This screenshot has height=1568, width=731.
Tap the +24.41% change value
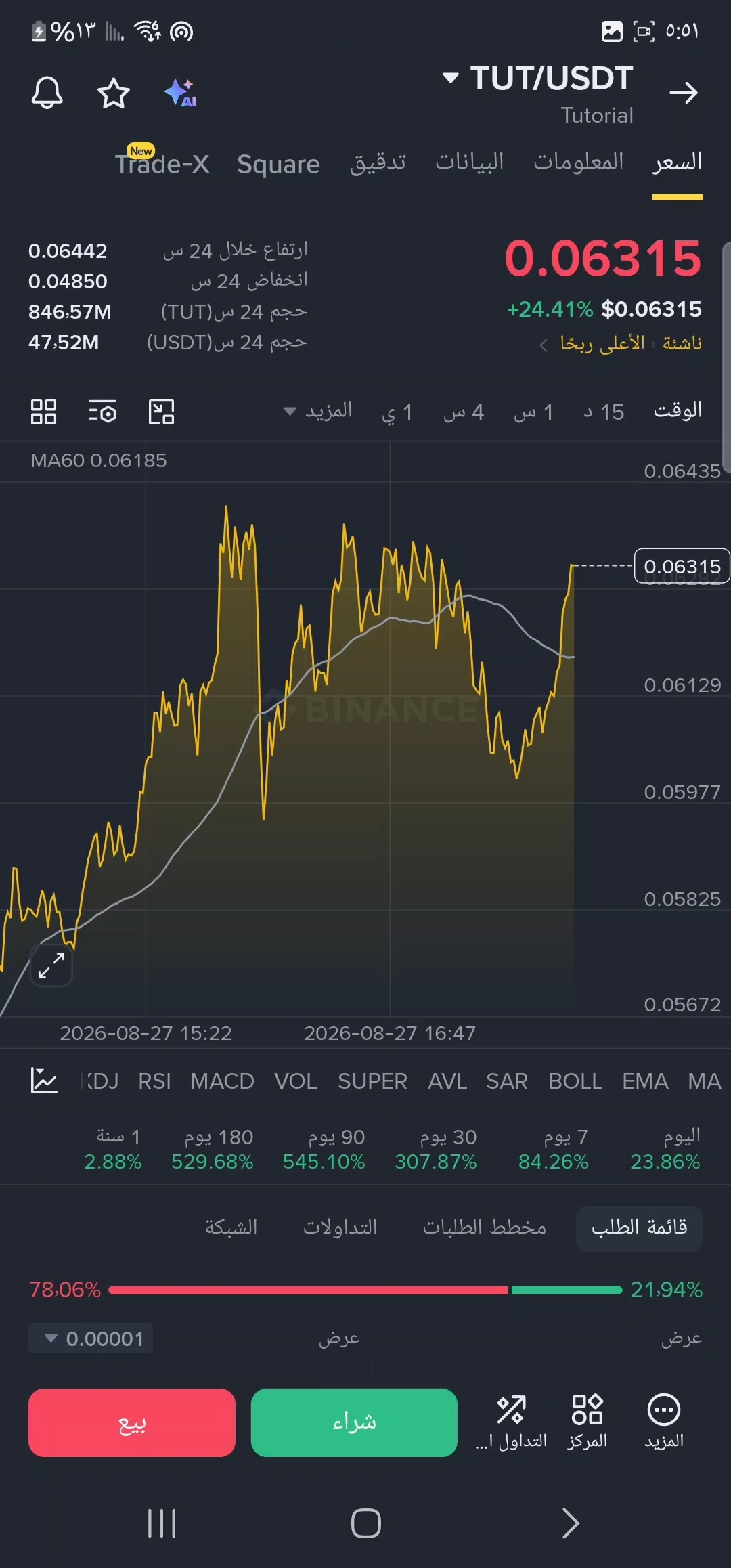coord(550,309)
